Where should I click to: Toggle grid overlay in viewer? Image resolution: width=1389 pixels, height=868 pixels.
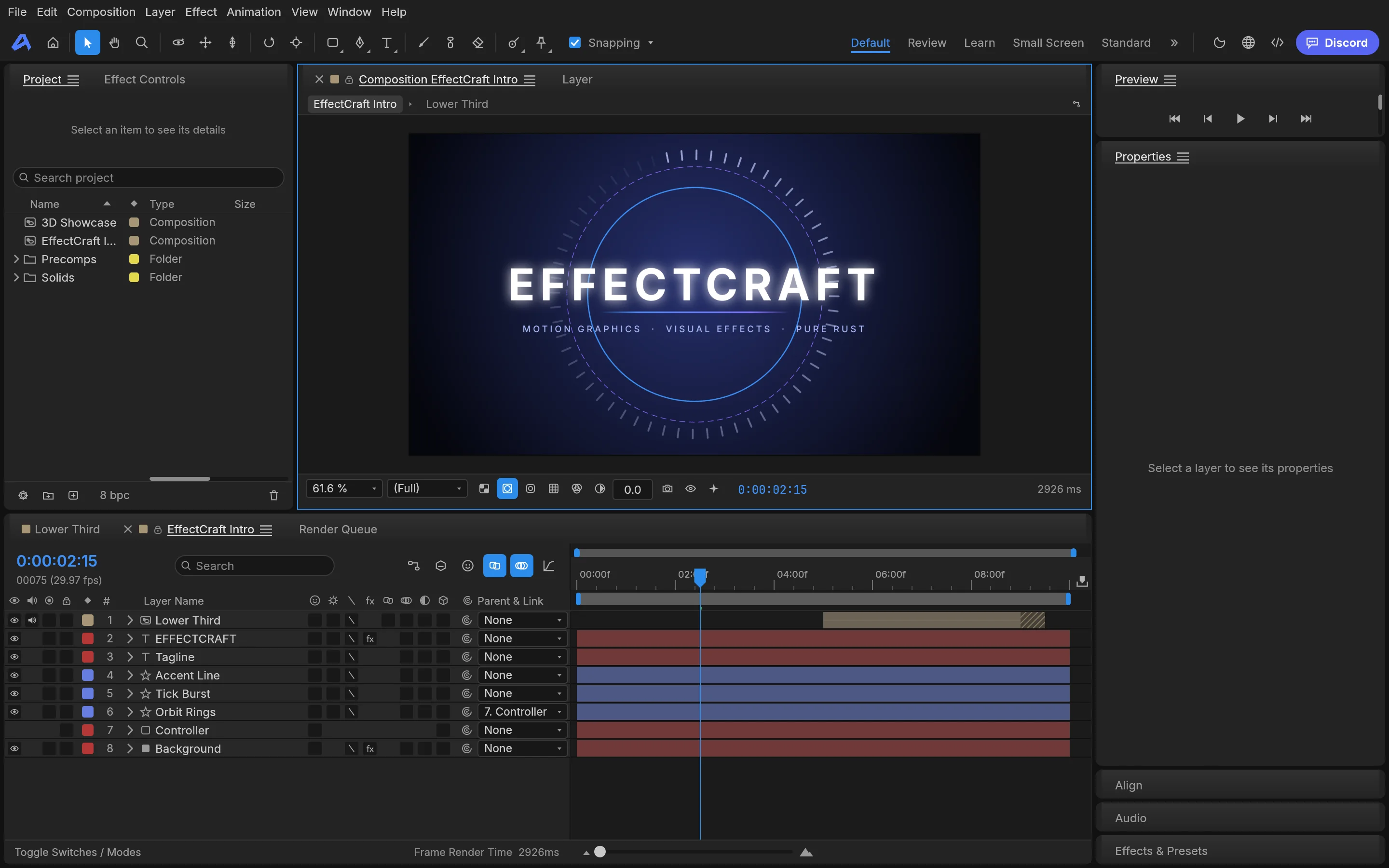553,488
